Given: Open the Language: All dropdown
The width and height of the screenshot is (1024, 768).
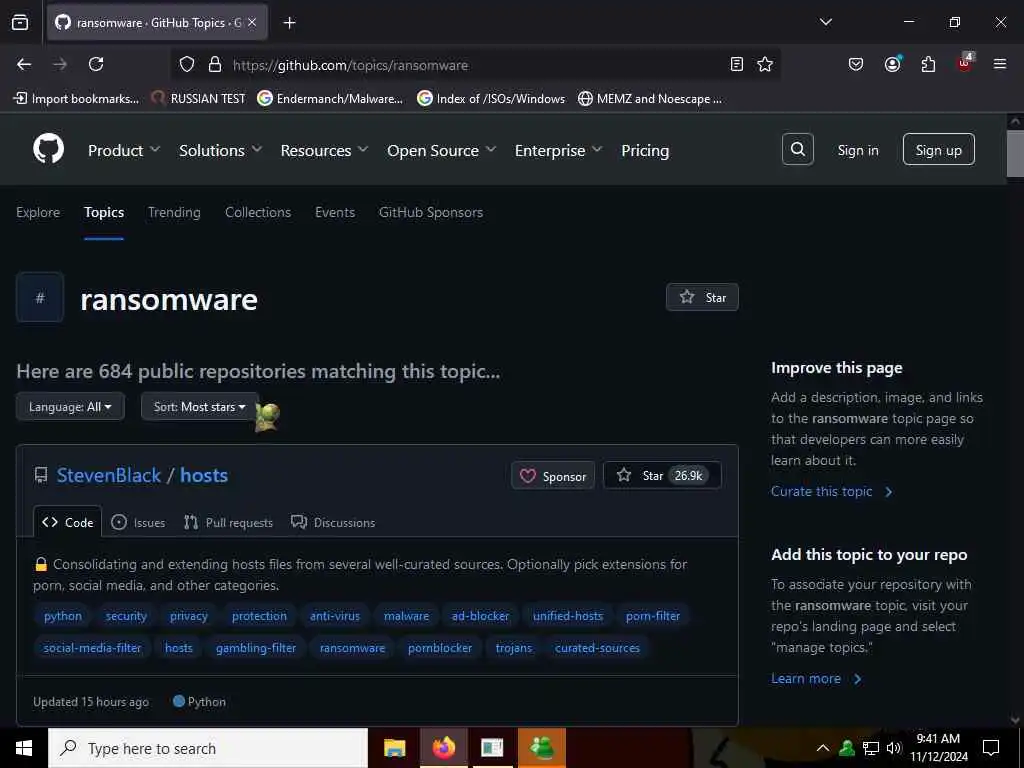Looking at the screenshot, I should (71, 407).
